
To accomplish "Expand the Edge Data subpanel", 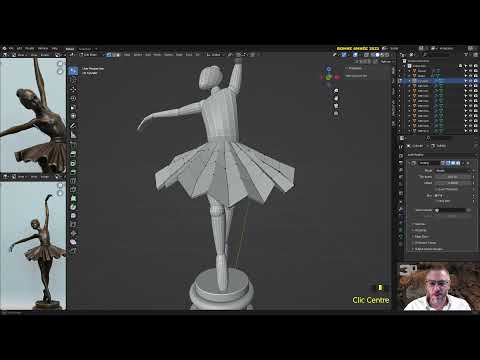I will tap(421, 236).
